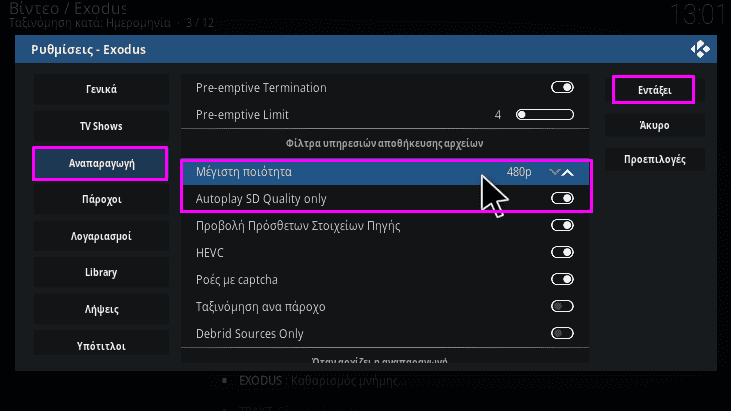This screenshot has width=731, height=411.
Task: Switch to TV Shows tab
Action: [101, 126]
